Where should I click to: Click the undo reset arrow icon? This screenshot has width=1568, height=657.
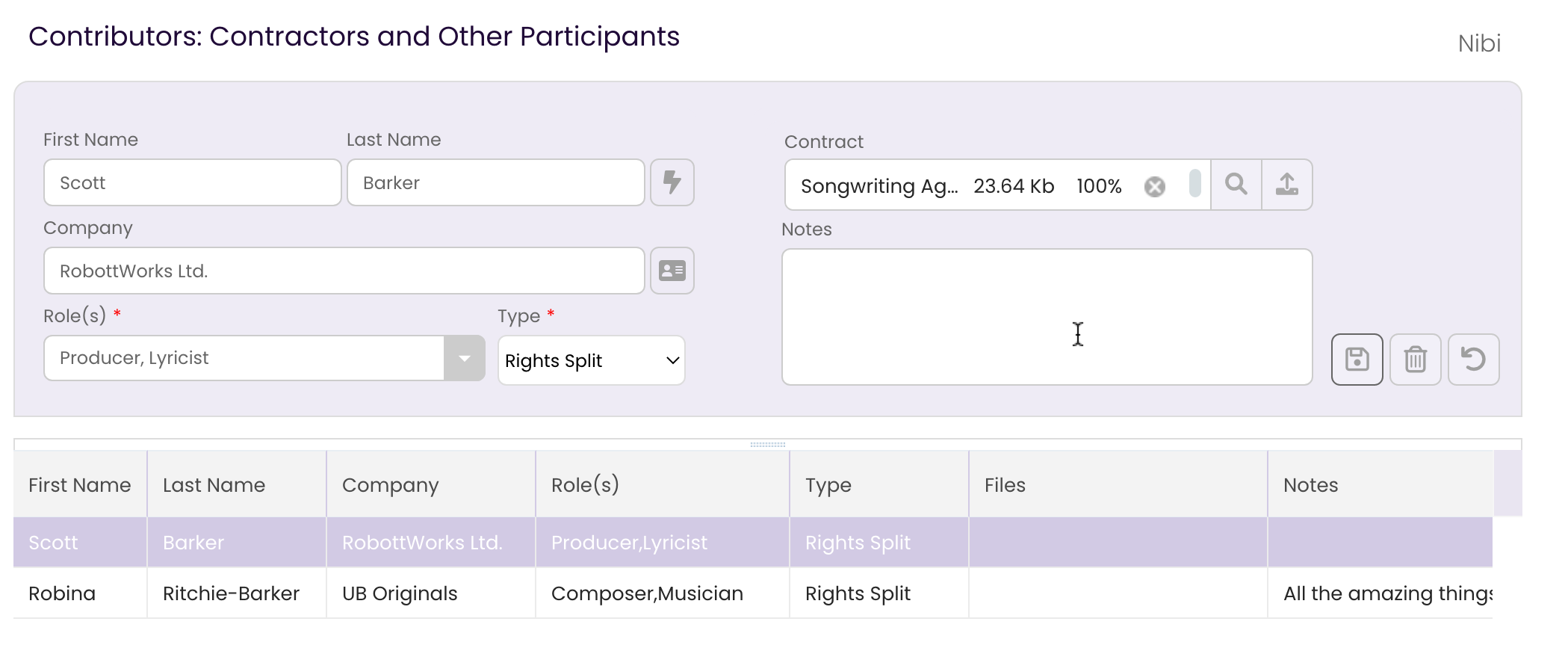coord(1473,360)
